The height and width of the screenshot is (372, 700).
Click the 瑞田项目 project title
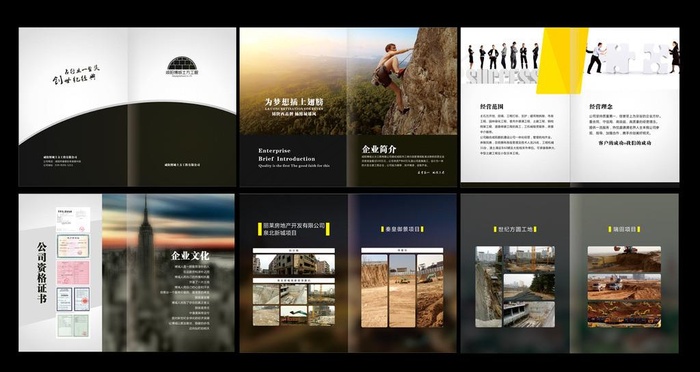[624, 229]
